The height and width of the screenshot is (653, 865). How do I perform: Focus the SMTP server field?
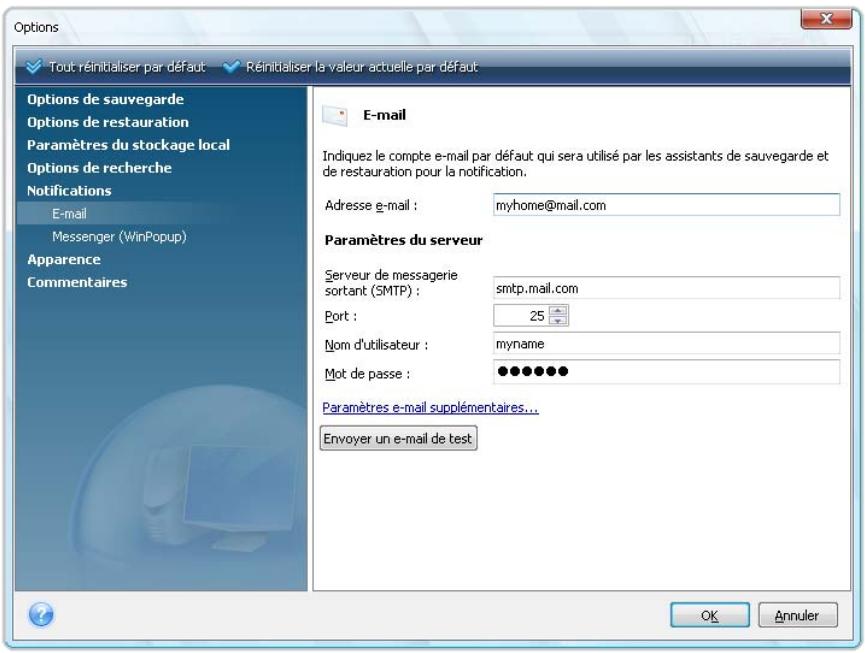(666, 288)
